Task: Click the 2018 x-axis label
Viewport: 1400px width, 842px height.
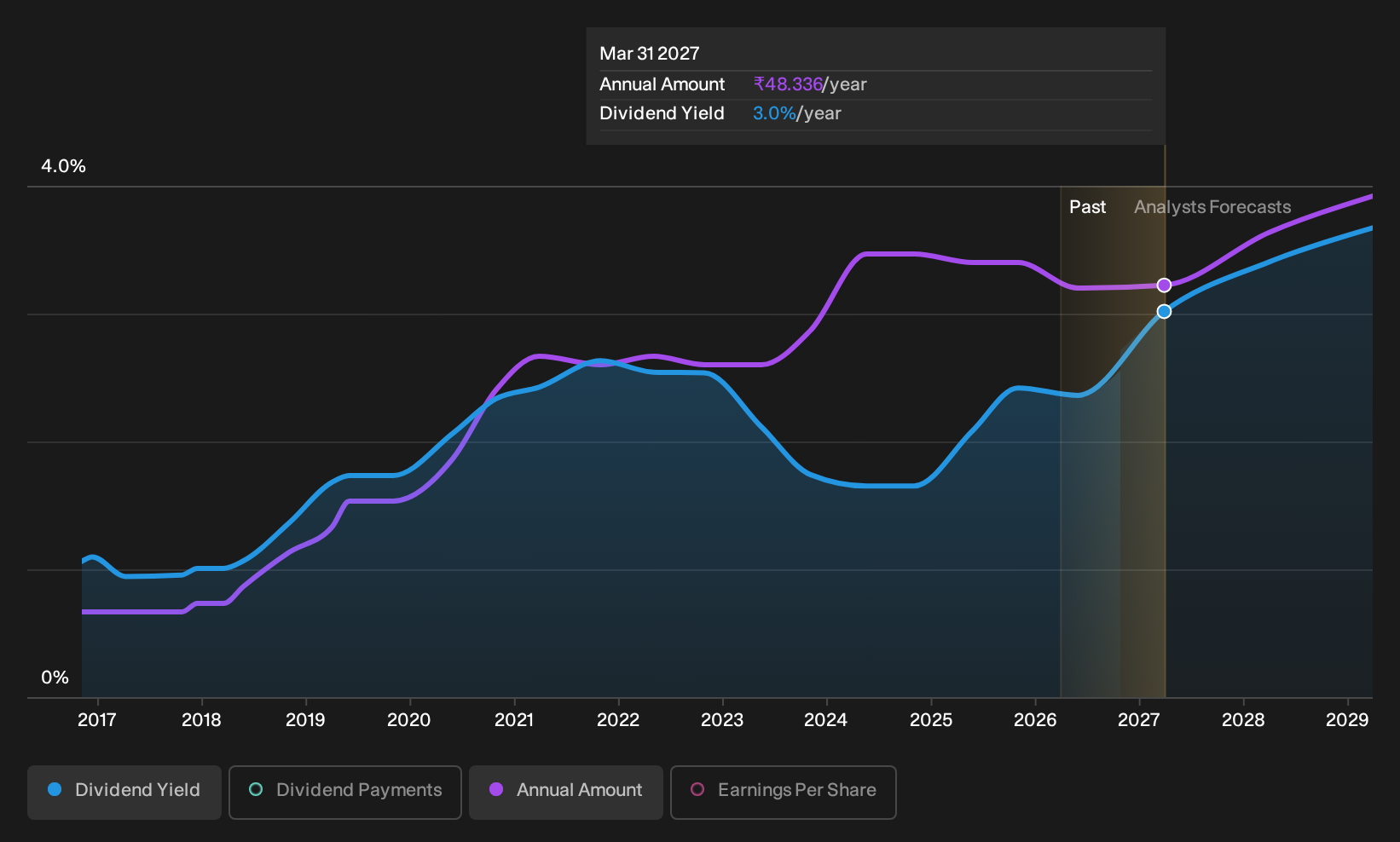Action: (201, 720)
